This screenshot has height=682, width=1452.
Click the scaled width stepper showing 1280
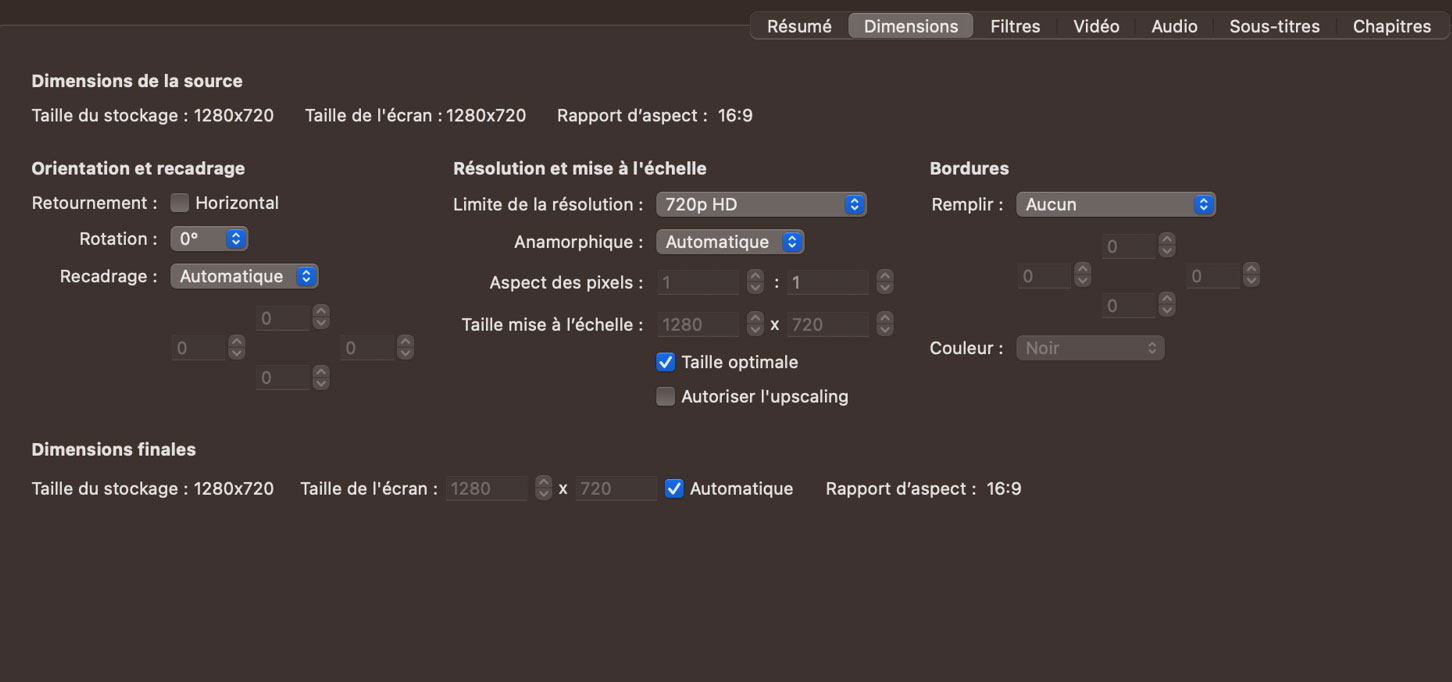(756, 324)
